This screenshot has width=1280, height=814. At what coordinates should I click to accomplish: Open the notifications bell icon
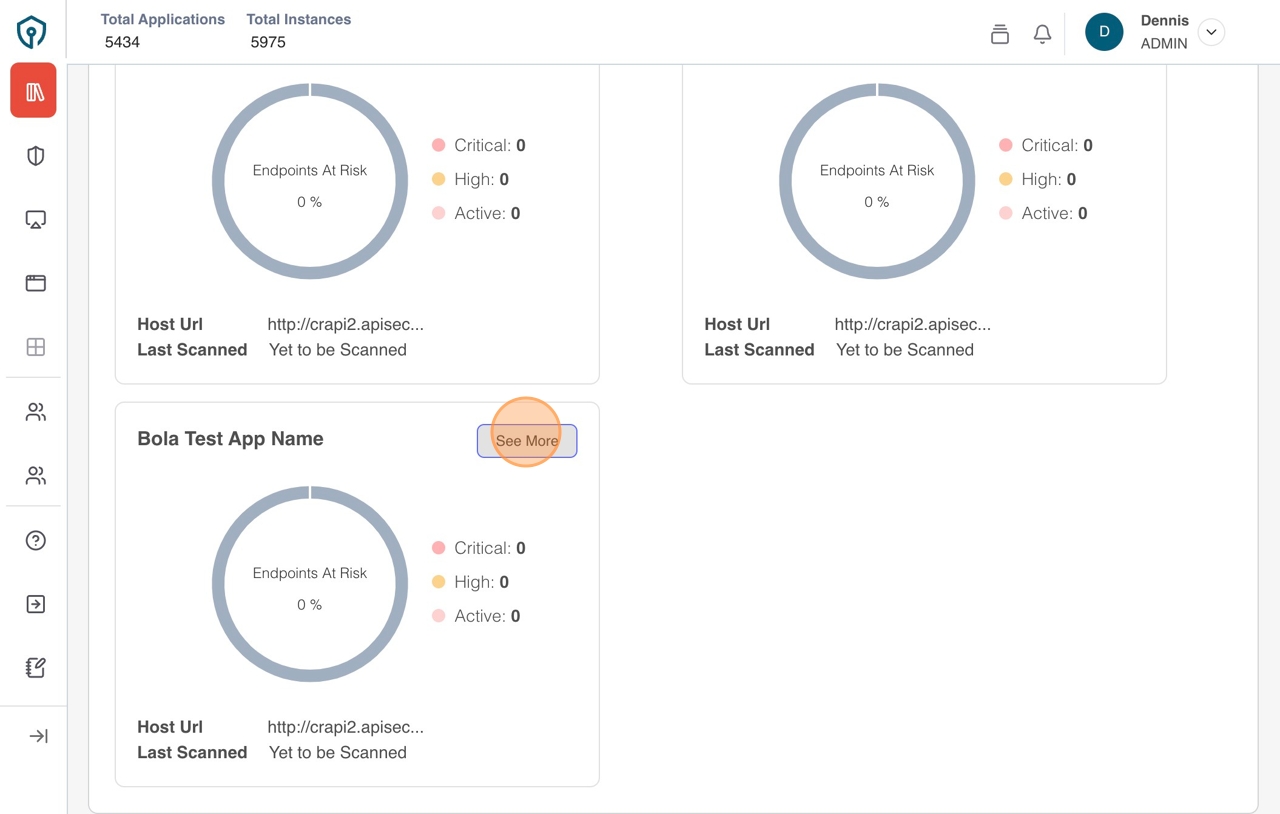click(x=1042, y=33)
